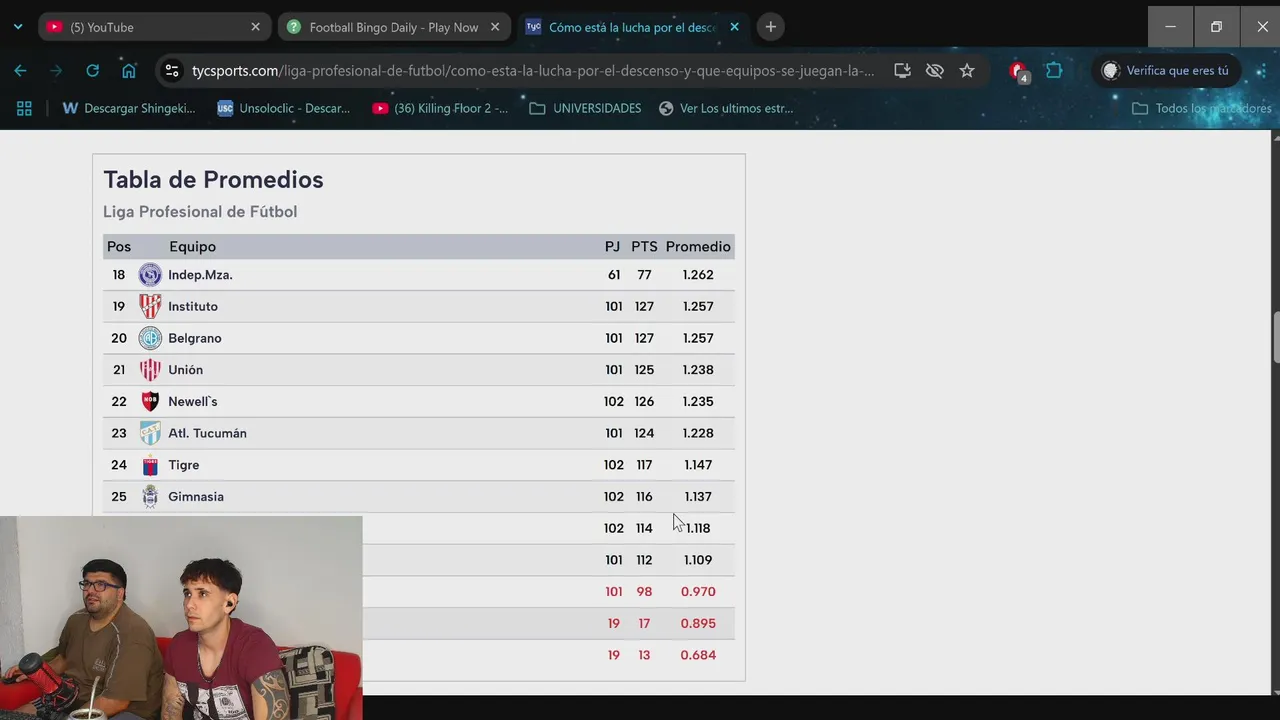Screen dimensions: 1280x720
Task: Open the tab search chevron dropdown
Action: 18,27
